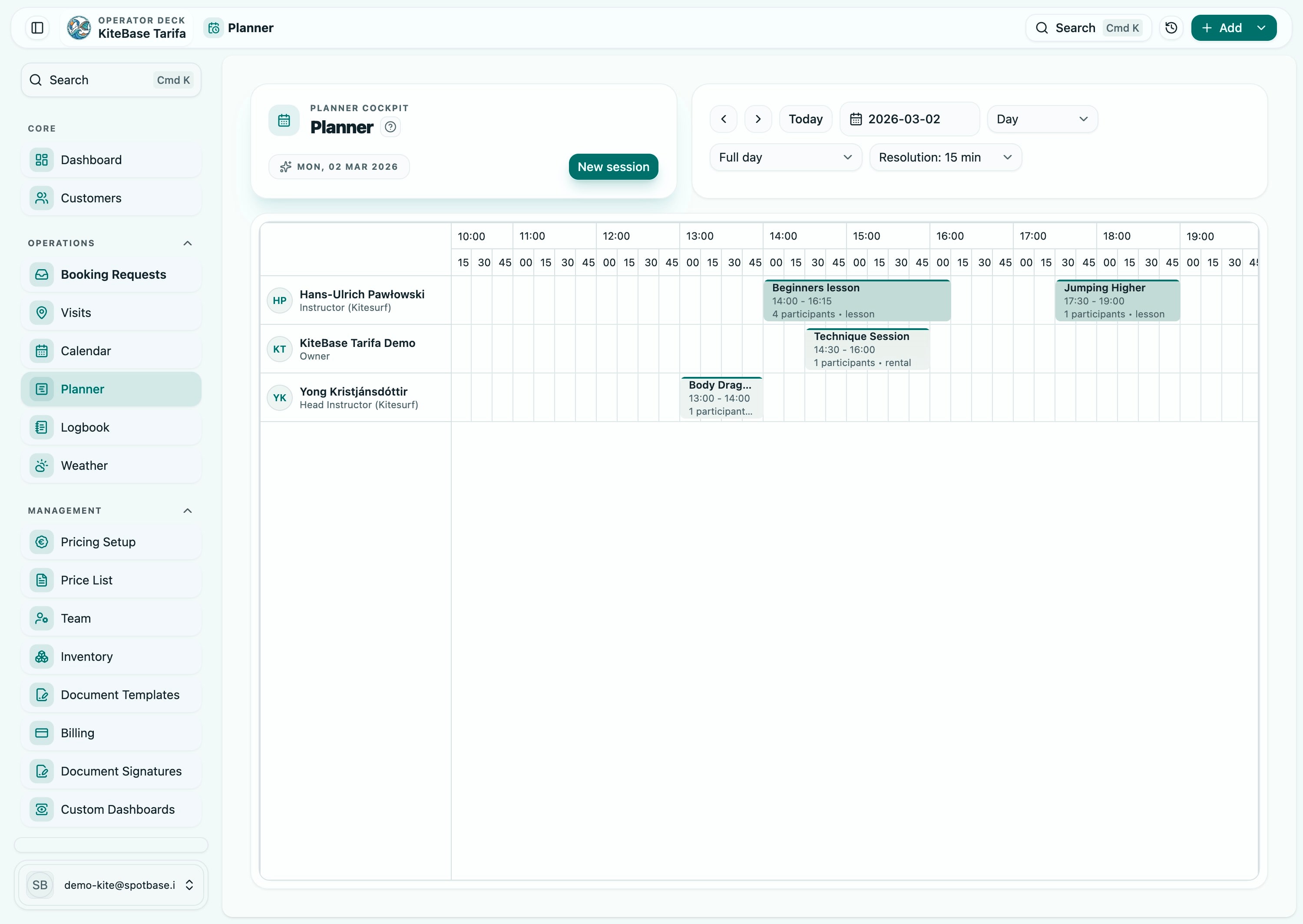Open the account switcher for demo-kite@spotbase.i
Screen dimensions: 1303x924
click(x=189, y=885)
